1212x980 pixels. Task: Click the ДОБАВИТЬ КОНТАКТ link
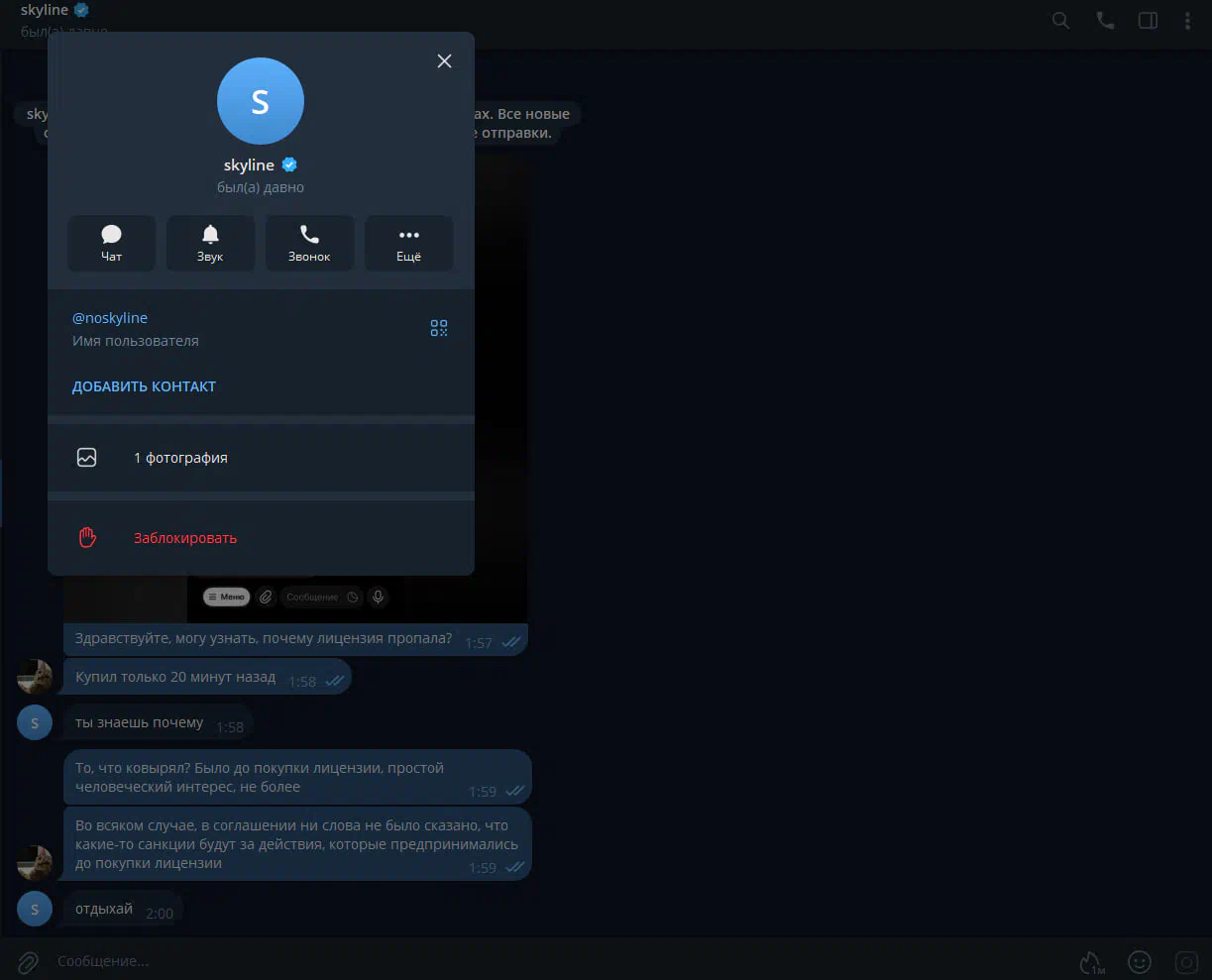(x=144, y=386)
